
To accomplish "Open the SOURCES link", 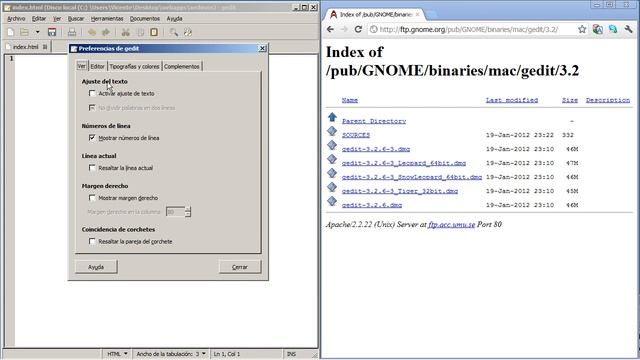I will (356, 135).
